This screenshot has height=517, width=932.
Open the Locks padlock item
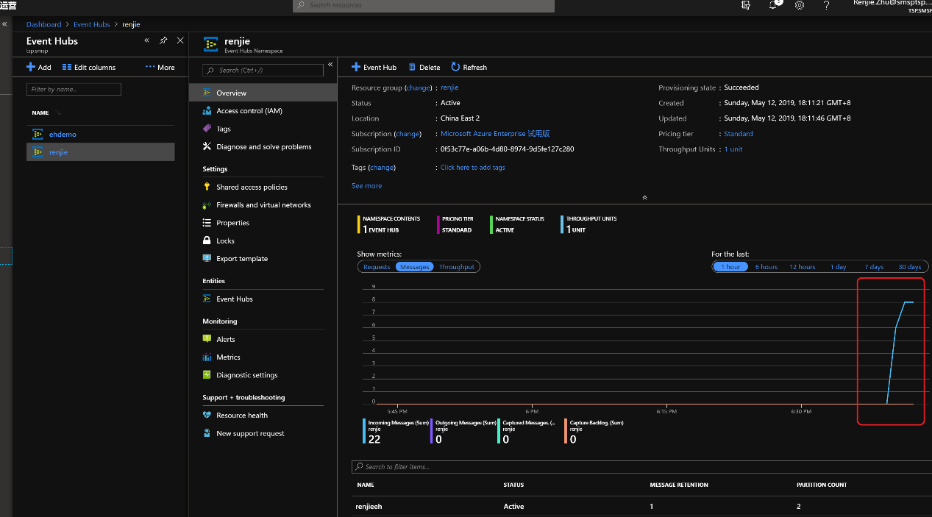[x=225, y=241]
